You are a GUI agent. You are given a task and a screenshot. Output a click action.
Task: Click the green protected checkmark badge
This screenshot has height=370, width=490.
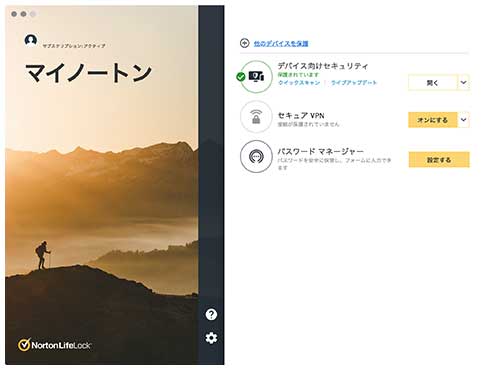pyautogui.click(x=241, y=77)
